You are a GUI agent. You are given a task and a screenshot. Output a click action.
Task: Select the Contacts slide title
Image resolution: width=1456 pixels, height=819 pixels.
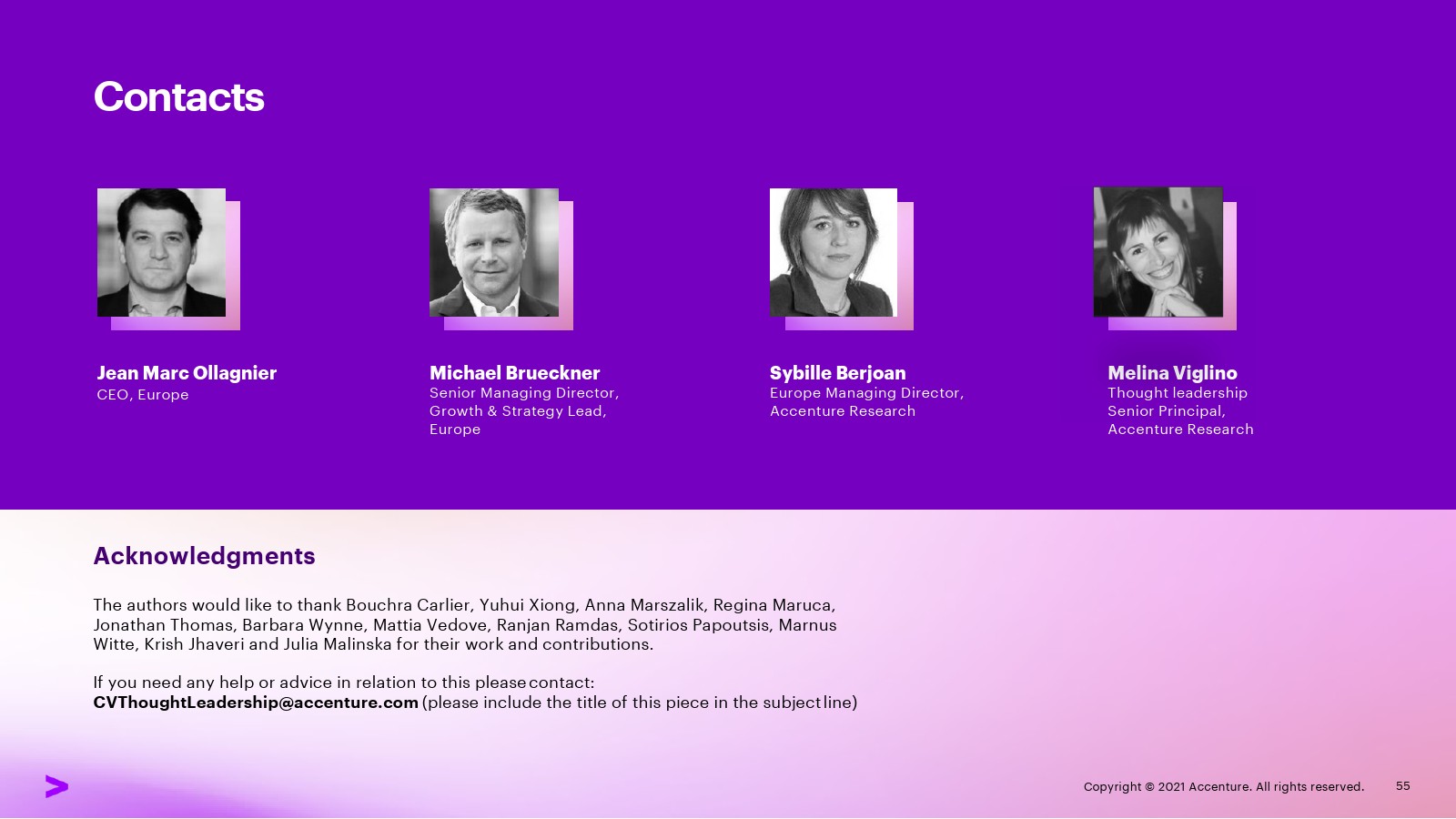coord(178,97)
